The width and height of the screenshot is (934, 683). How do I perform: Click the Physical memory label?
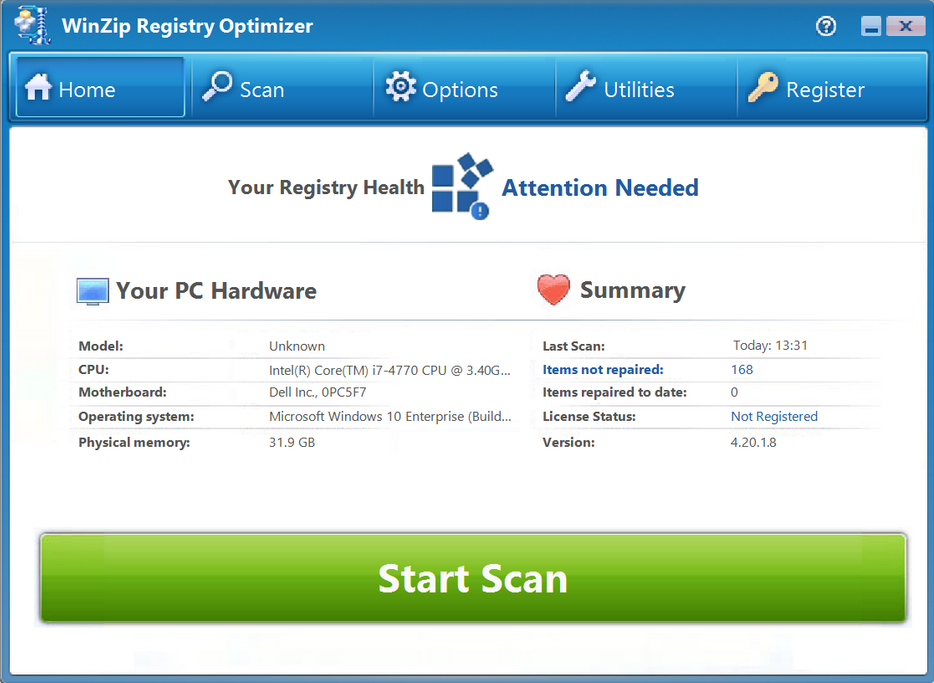(134, 442)
